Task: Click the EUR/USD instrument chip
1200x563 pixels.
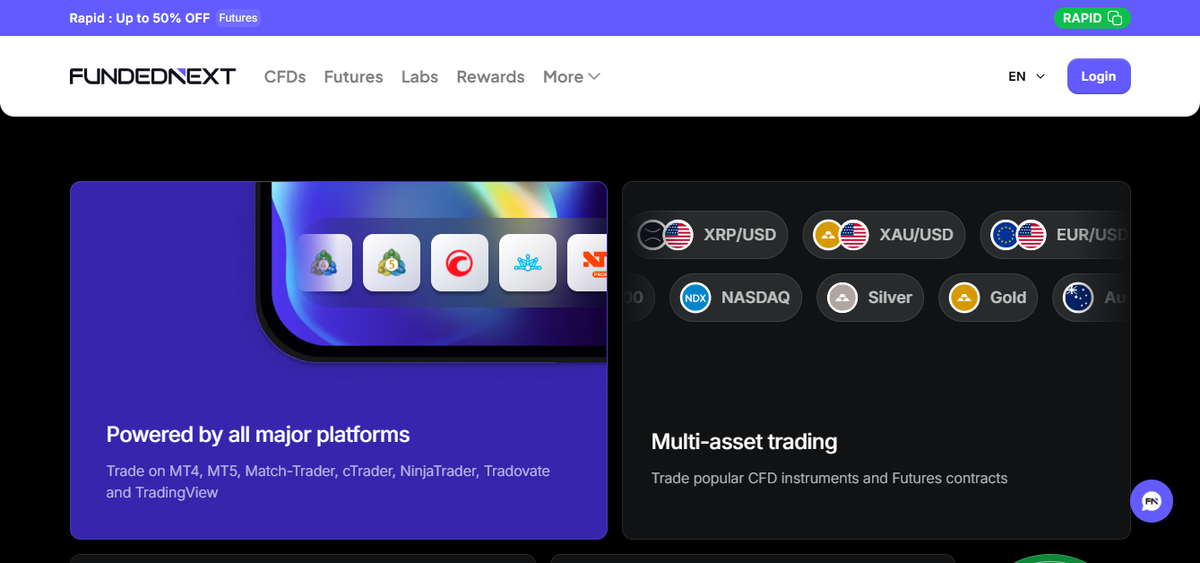Action: 1055,236
